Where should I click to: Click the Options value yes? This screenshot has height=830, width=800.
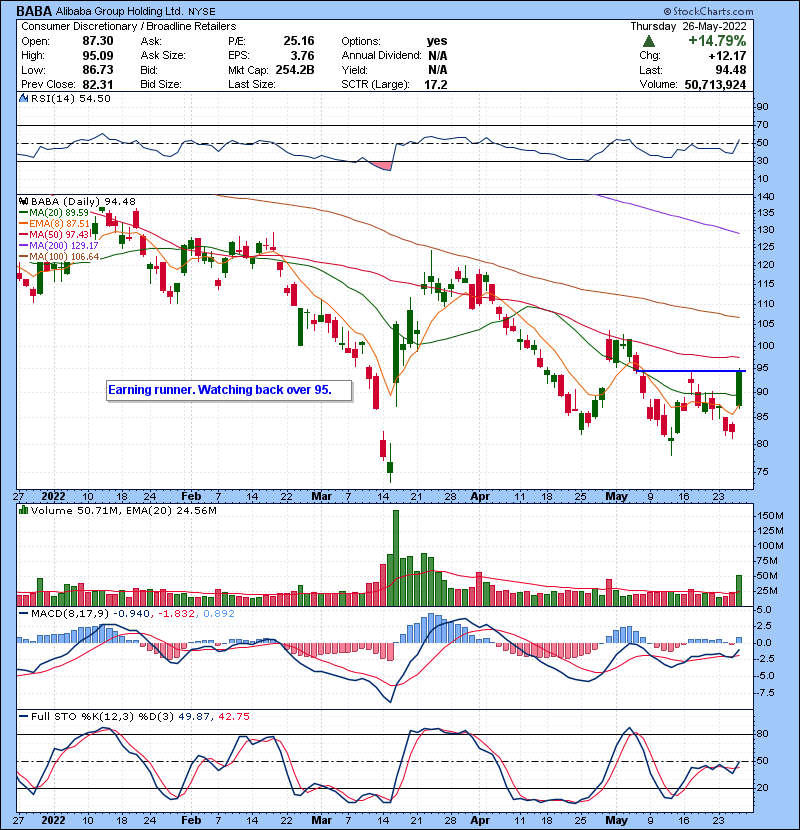[x=437, y=41]
